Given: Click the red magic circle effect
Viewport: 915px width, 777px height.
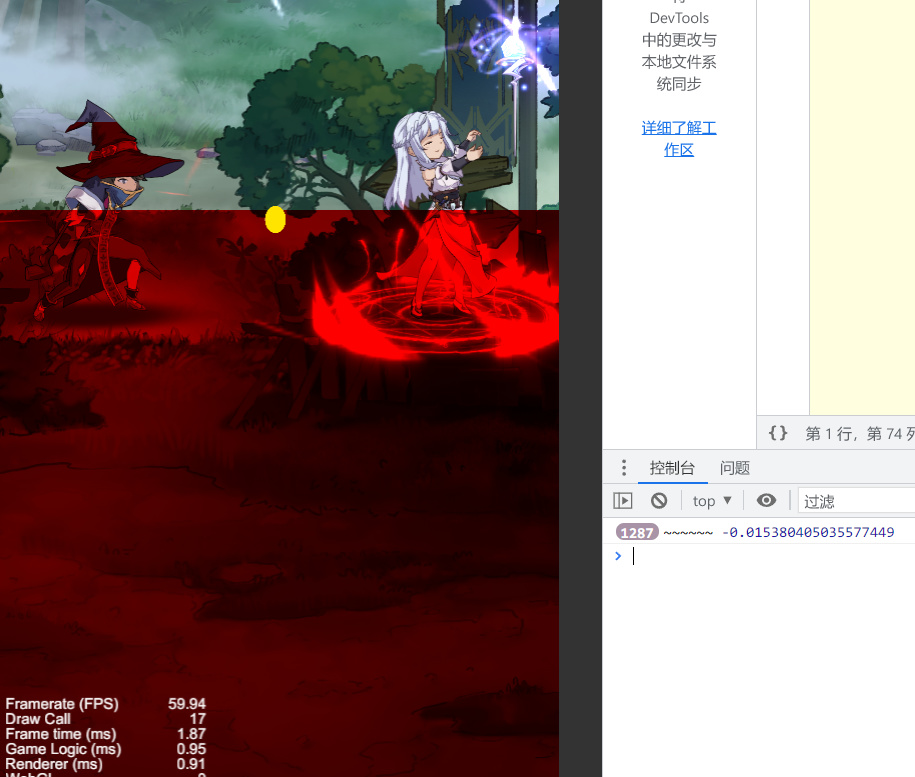Looking at the screenshot, I should click(x=435, y=318).
